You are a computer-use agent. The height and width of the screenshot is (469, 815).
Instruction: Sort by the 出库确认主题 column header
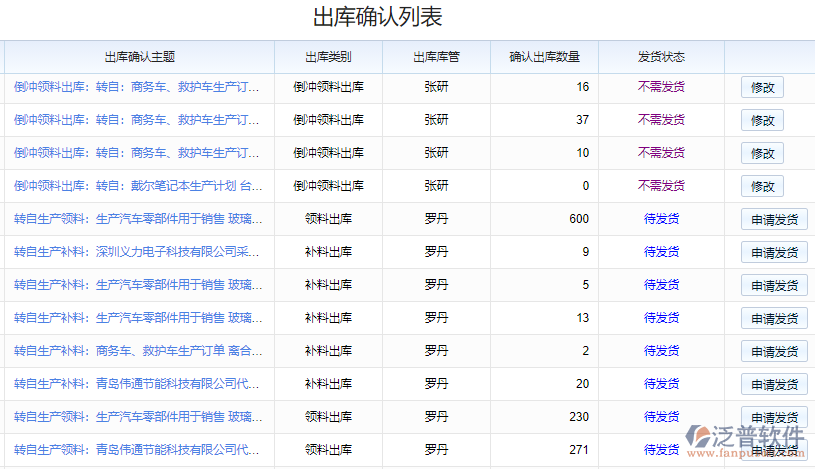pyautogui.click(x=139, y=57)
